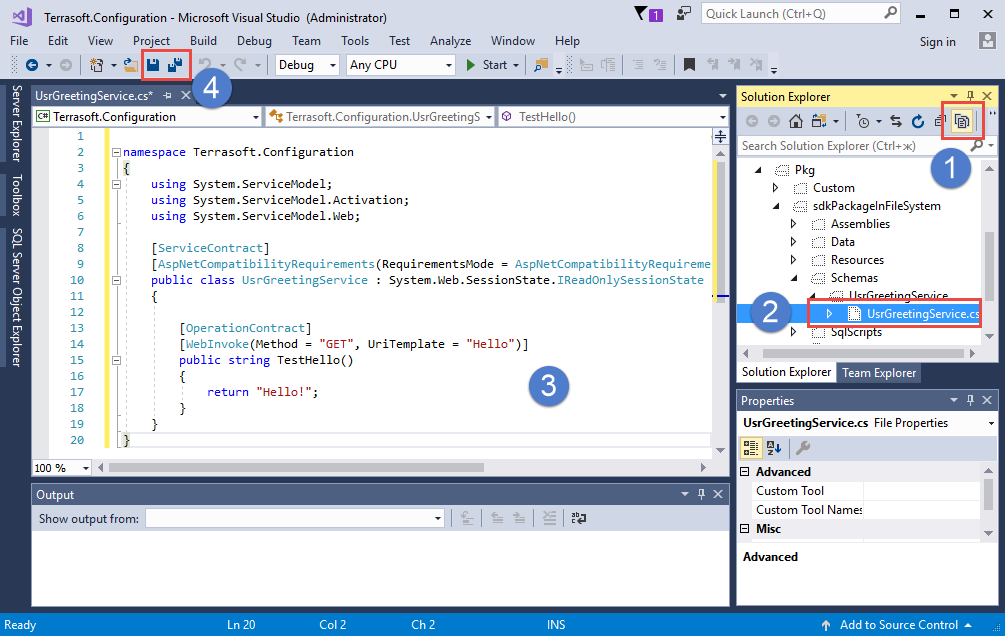Open the Any CPU platform dropdown
Screen dimensions: 1005x636
[400, 65]
